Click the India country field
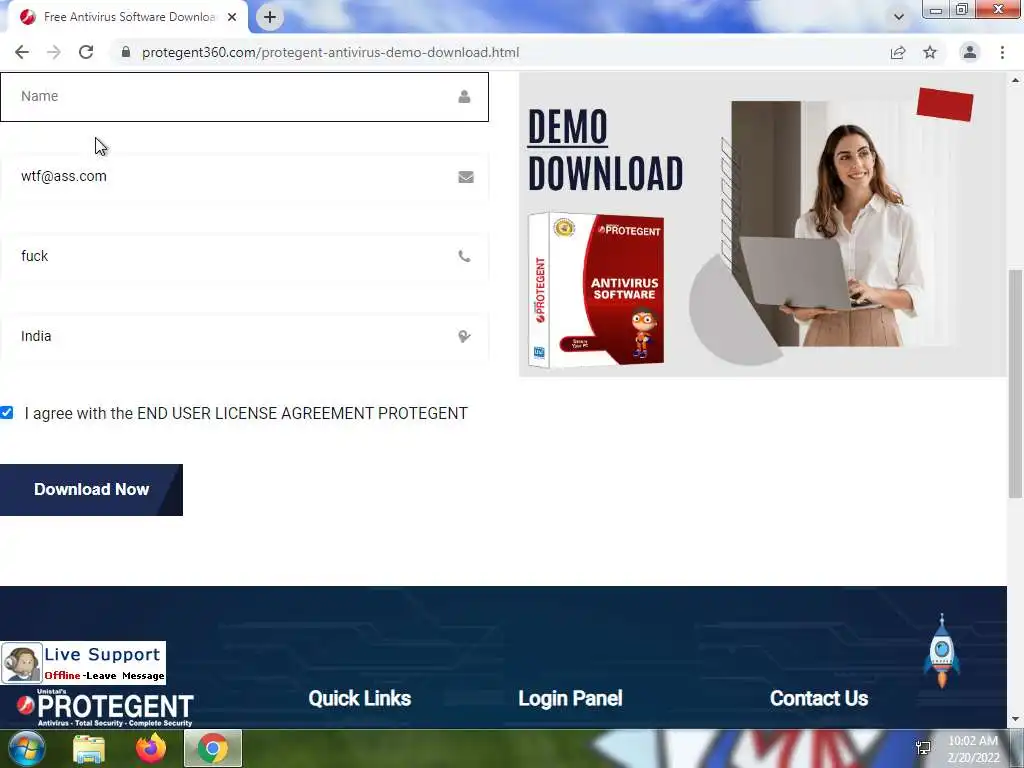The image size is (1024, 768). (x=244, y=337)
